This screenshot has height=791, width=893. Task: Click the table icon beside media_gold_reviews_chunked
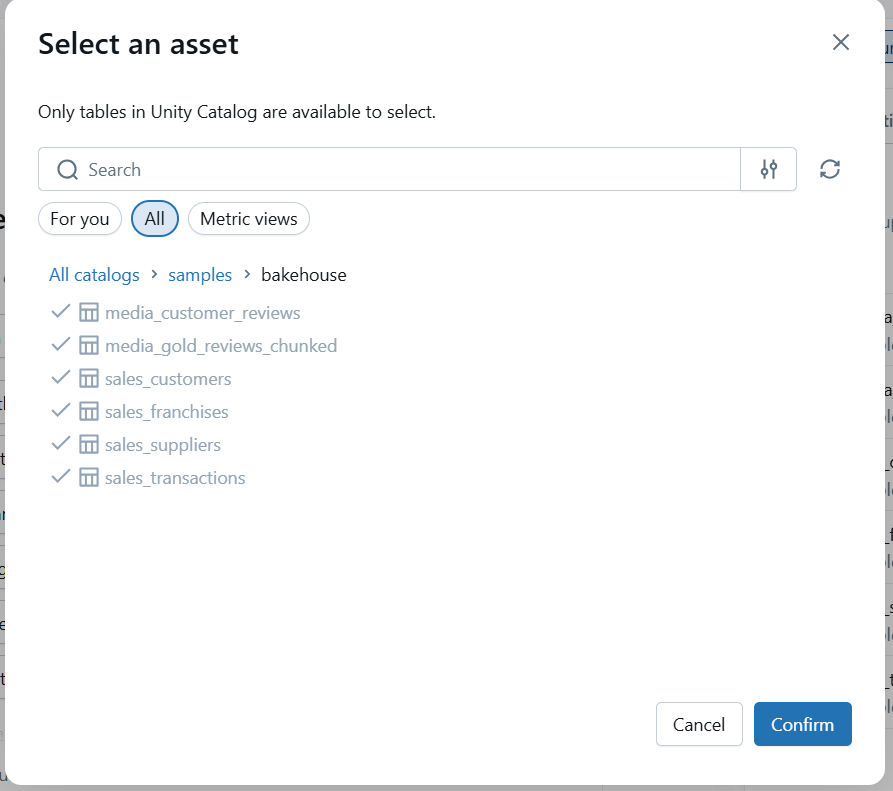89,345
